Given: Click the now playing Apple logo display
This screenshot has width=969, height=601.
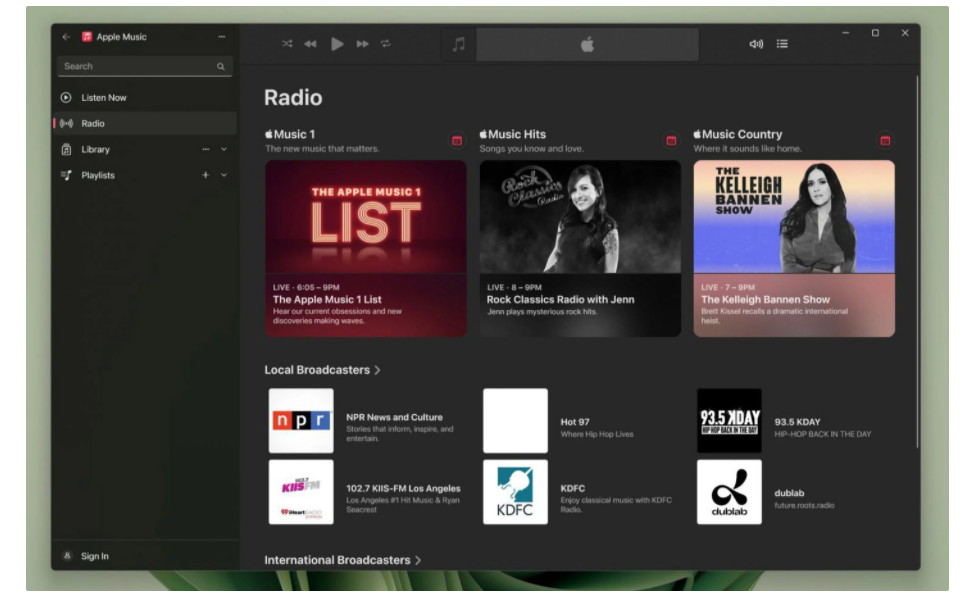Looking at the screenshot, I should (587, 44).
